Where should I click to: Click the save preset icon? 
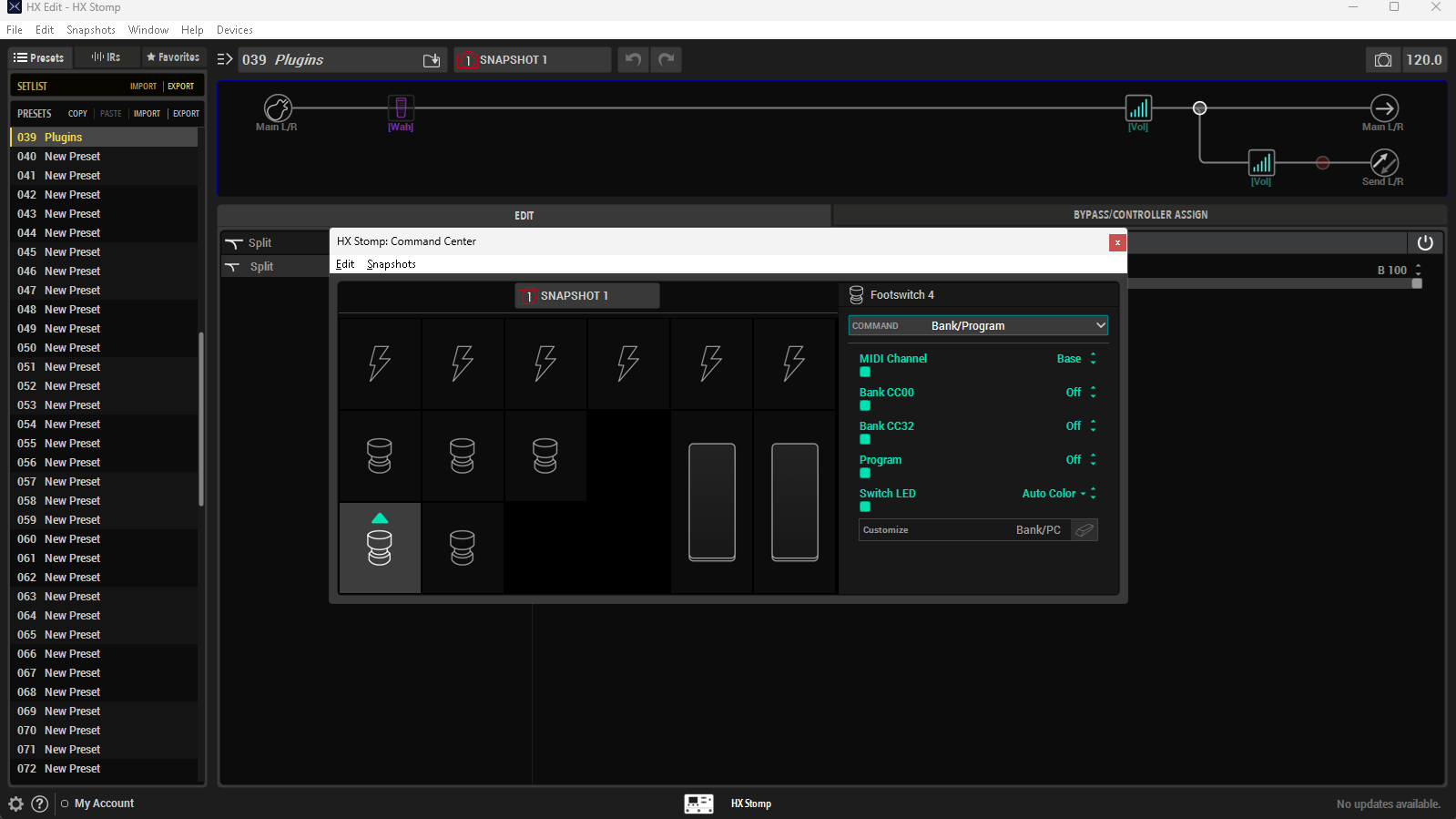(x=432, y=60)
